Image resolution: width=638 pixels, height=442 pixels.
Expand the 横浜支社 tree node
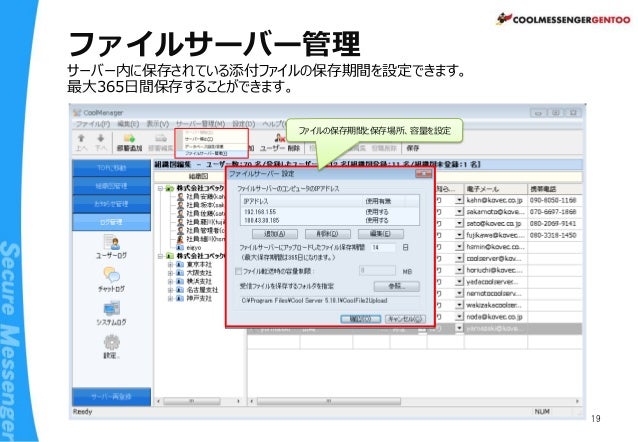pos(170,282)
